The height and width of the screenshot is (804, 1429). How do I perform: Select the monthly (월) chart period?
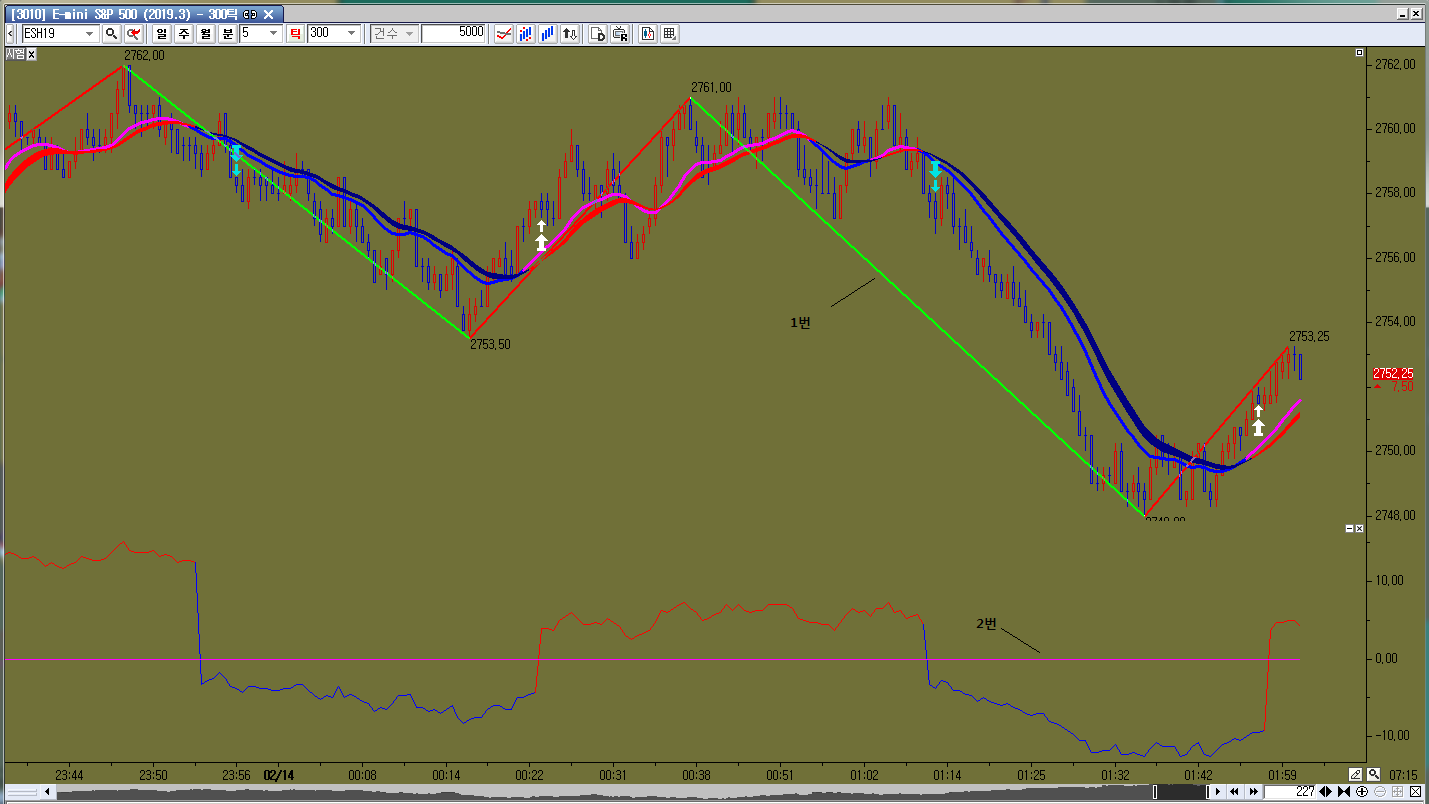(x=206, y=33)
